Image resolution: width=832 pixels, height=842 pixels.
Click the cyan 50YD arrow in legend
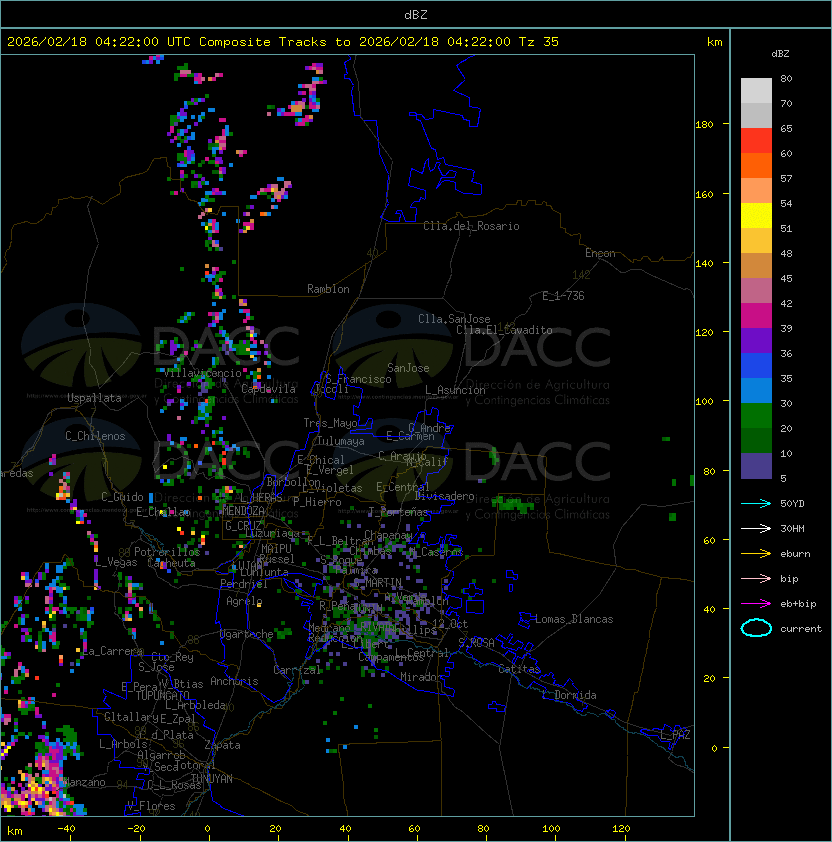[x=756, y=503]
